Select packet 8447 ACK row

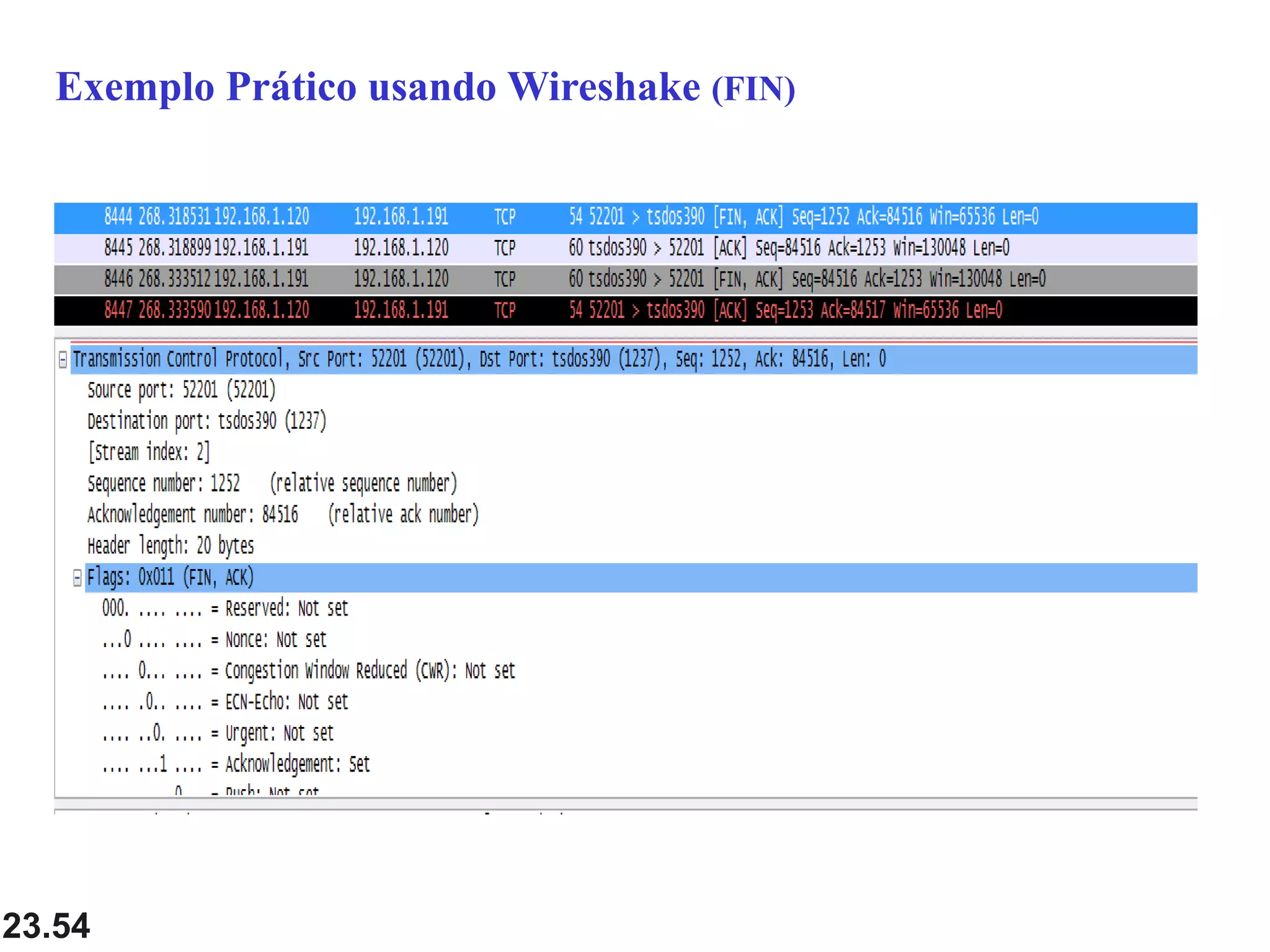tap(626, 311)
